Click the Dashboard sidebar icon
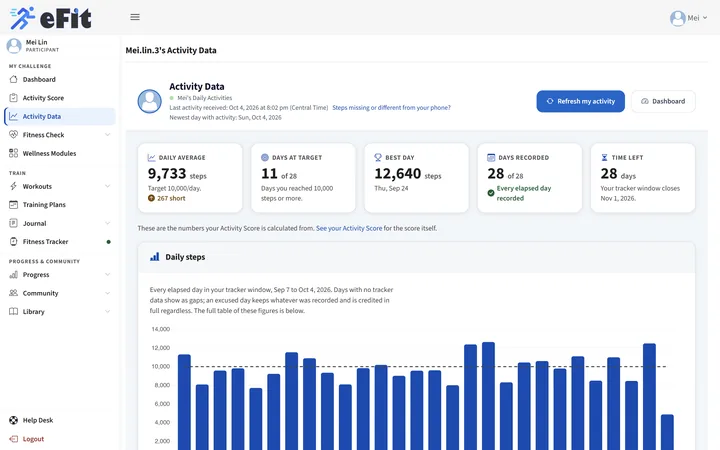Viewport: 720px width, 450px height. pos(13,79)
